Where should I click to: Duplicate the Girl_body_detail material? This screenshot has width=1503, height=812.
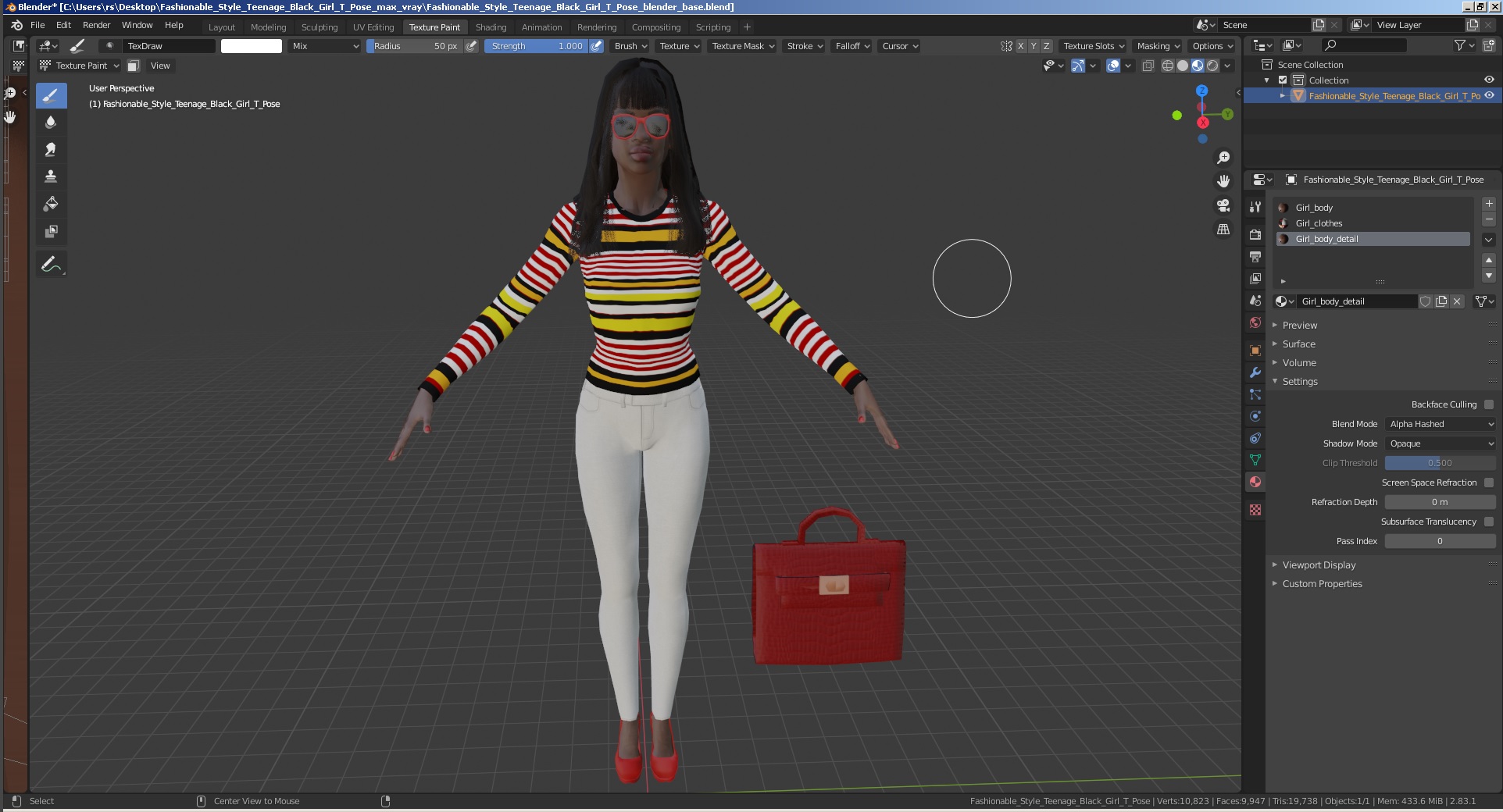pos(1441,301)
